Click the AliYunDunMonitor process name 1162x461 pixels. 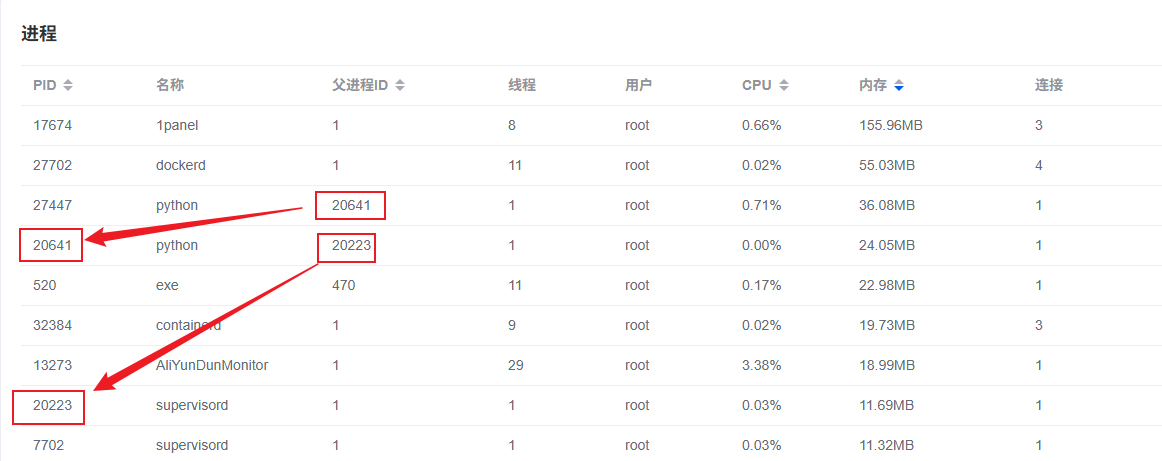coord(212,366)
